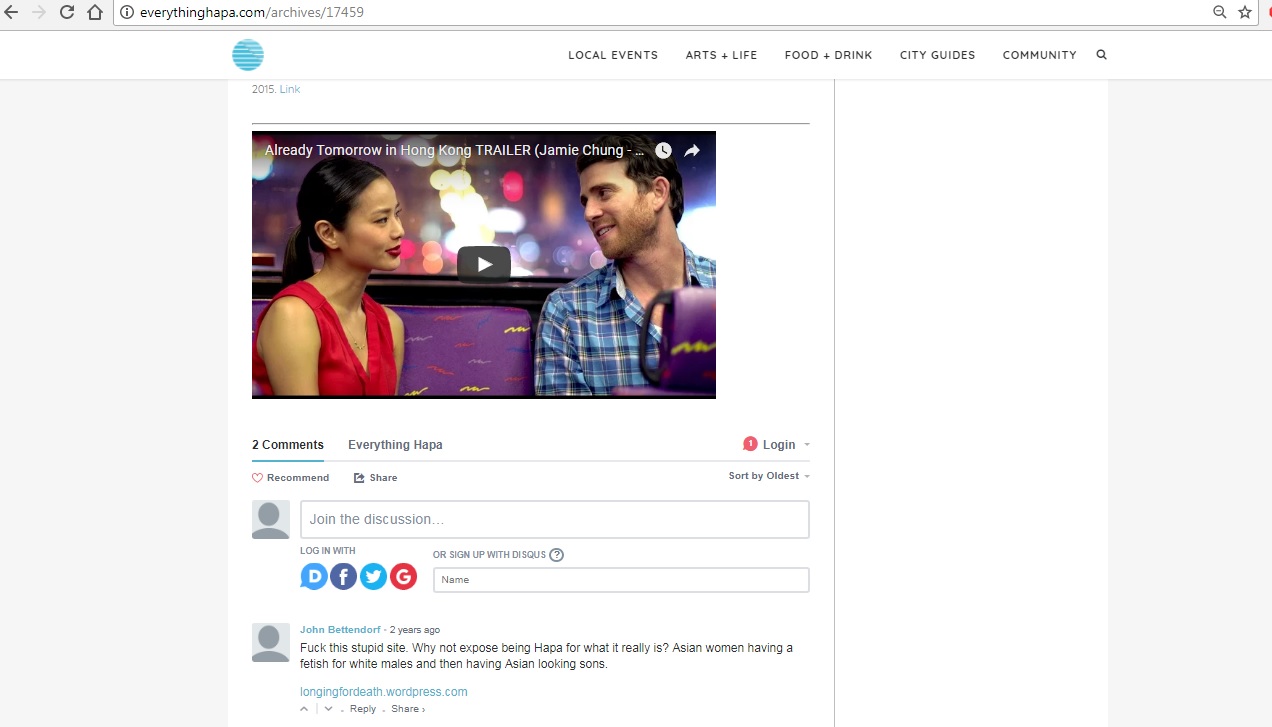This screenshot has width=1272, height=727.
Task: Select the 2 Comments tab
Action: pyautogui.click(x=288, y=445)
